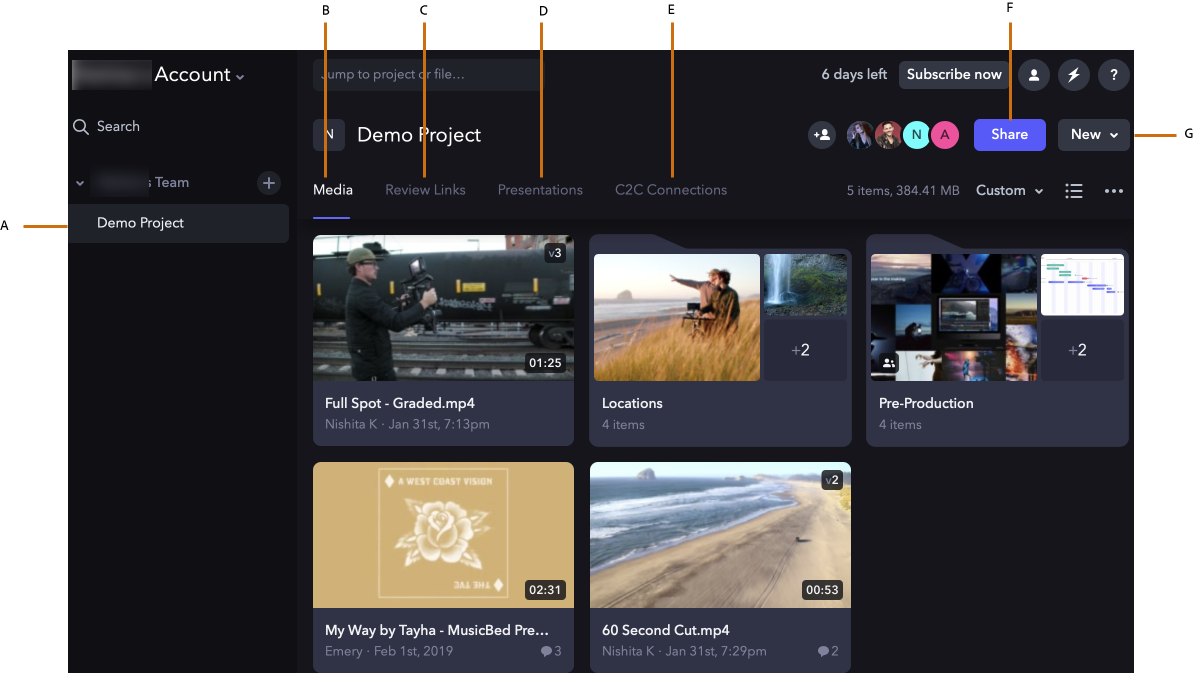Click the account profile icon in top bar
The height and width of the screenshot is (673, 1193).
[1033, 74]
